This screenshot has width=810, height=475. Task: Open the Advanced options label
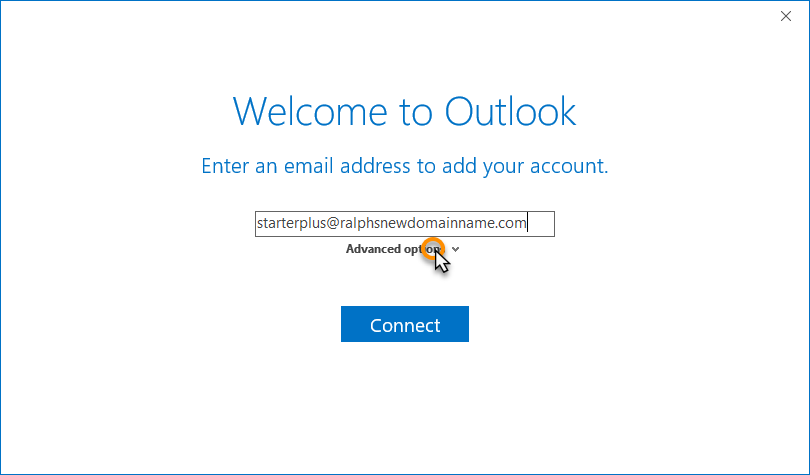pos(395,249)
